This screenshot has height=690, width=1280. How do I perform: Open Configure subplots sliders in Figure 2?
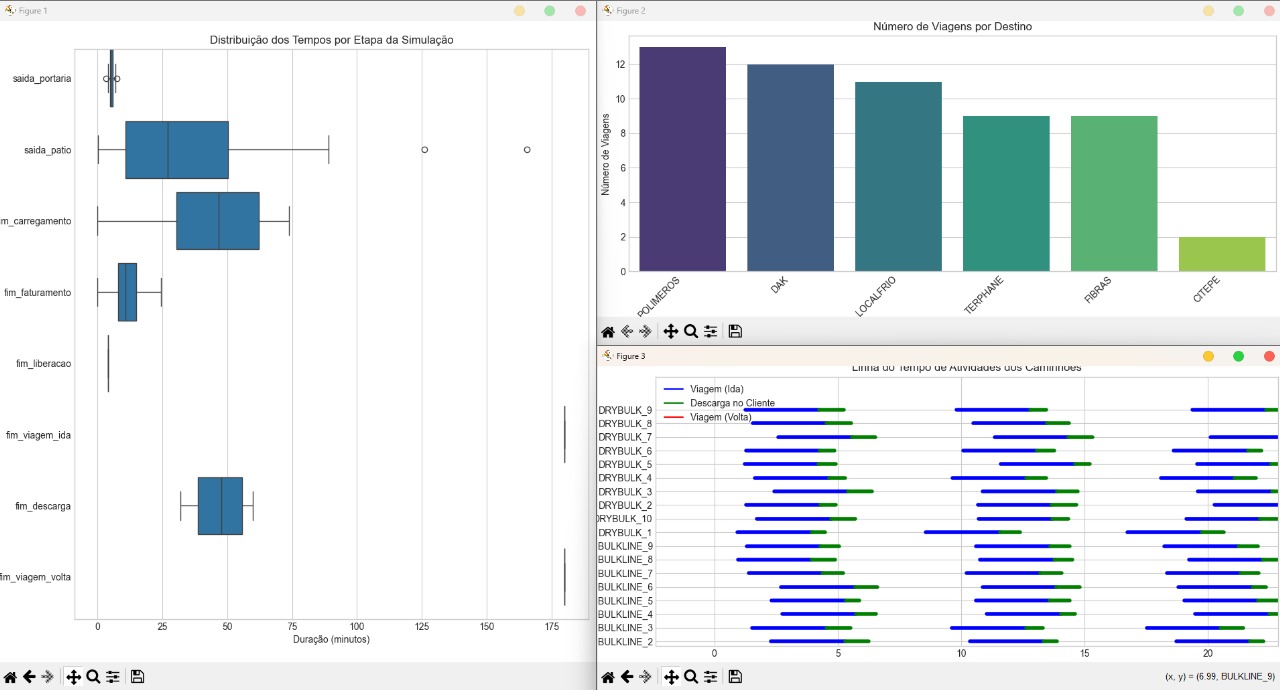click(x=710, y=332)
